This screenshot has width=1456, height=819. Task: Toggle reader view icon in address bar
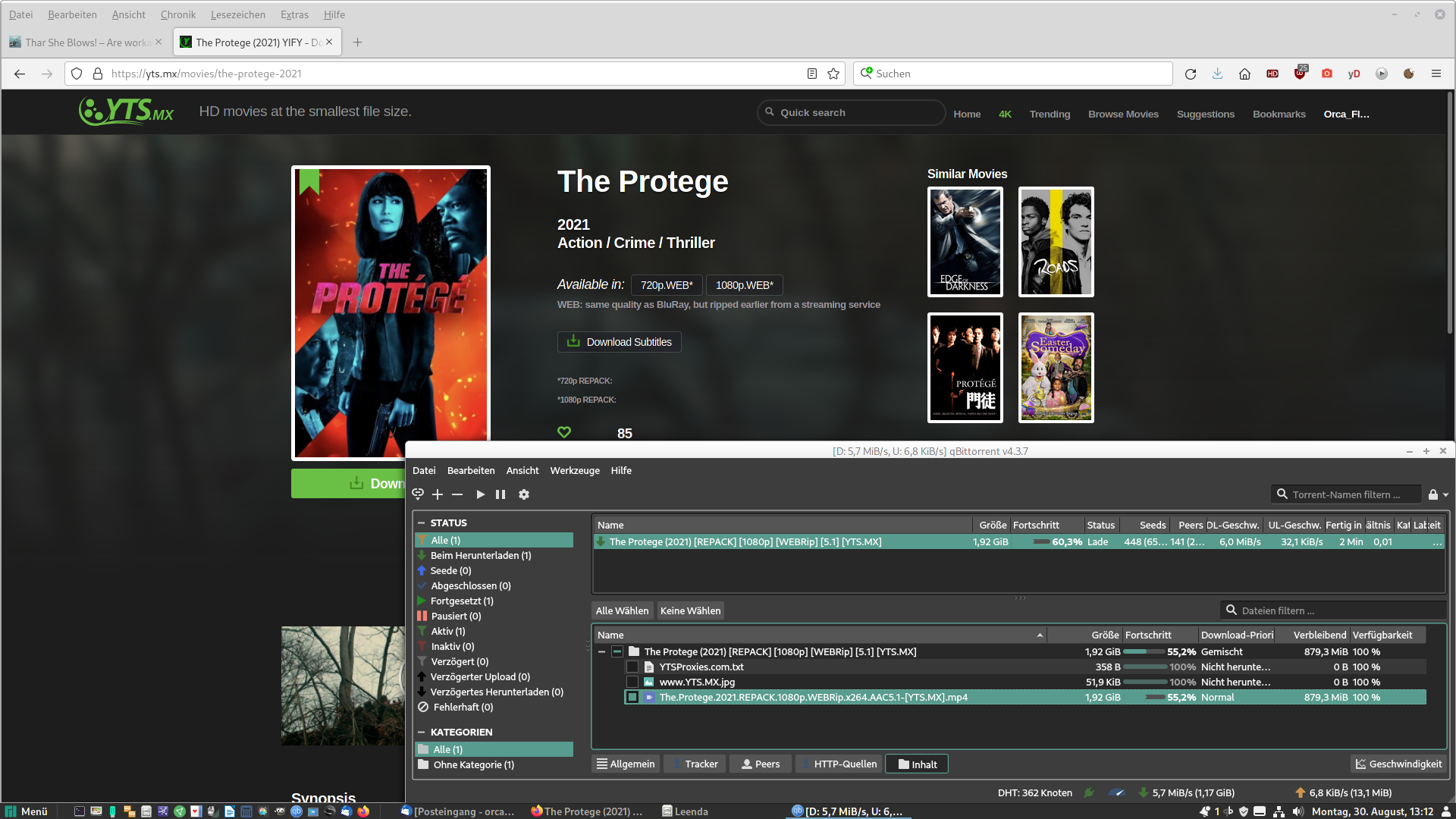click(812, 74)
